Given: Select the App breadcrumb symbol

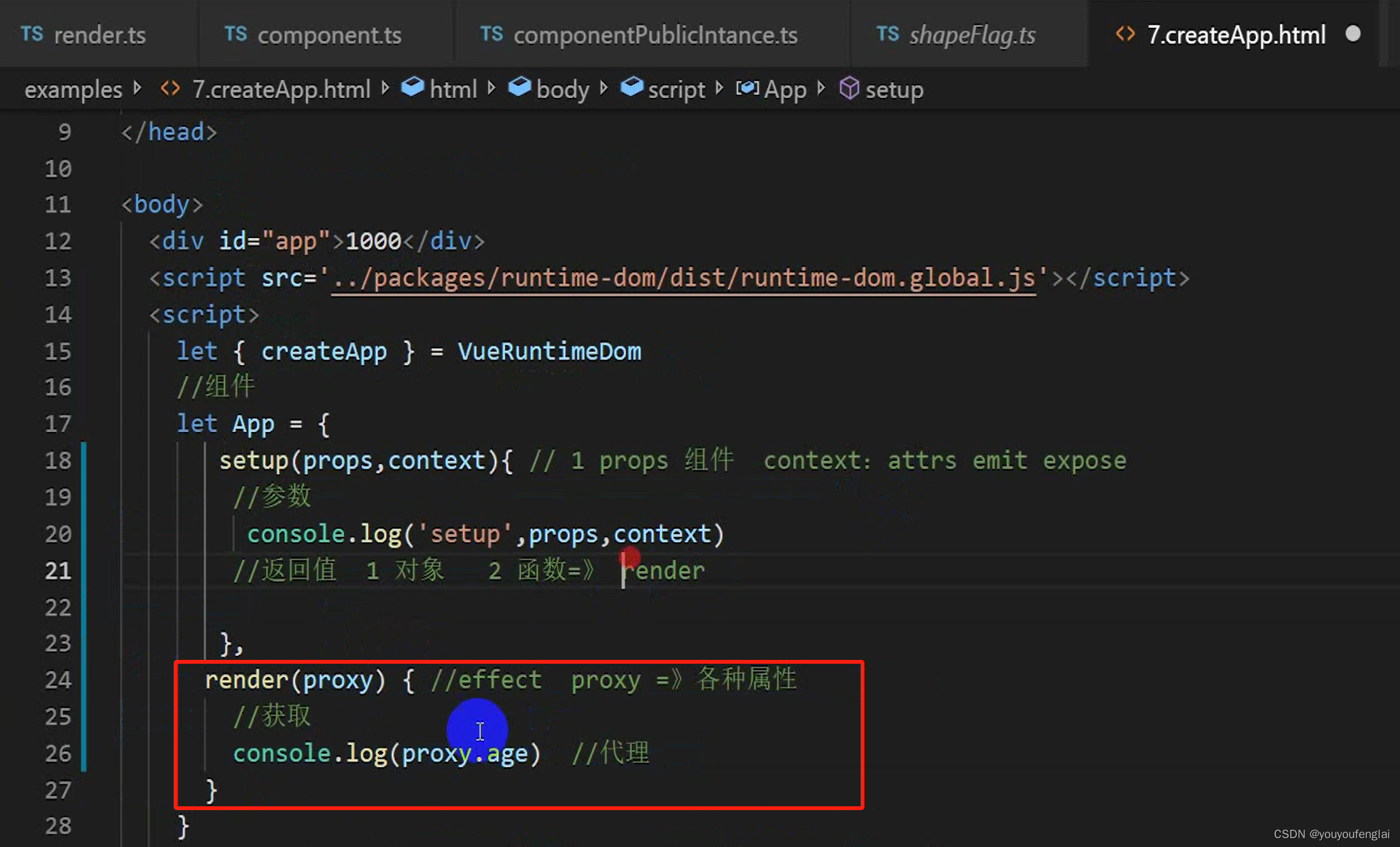Looking at the screenshot, I should pos(785,90).
